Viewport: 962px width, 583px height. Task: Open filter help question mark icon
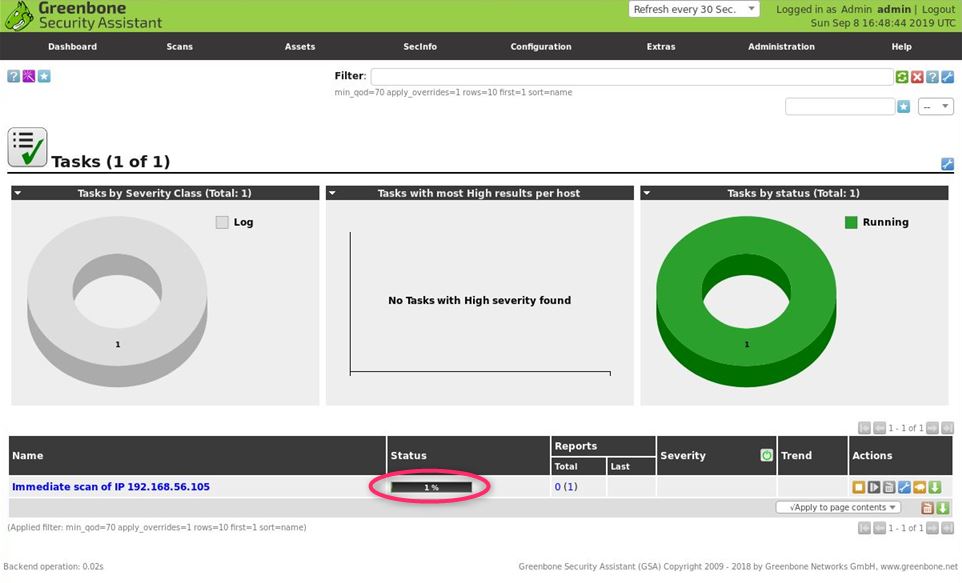click(x=933, y=77)
